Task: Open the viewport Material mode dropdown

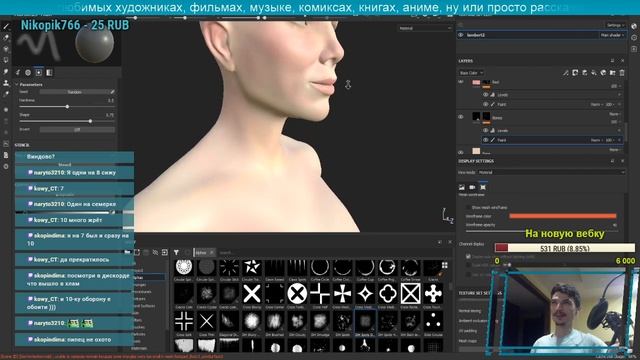Action: coord(425,28)
